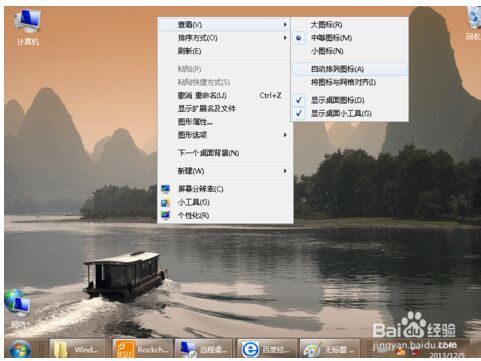Select 小图标(N) view option
Viewport: 481px width, 361px height.
coord(349,51)
